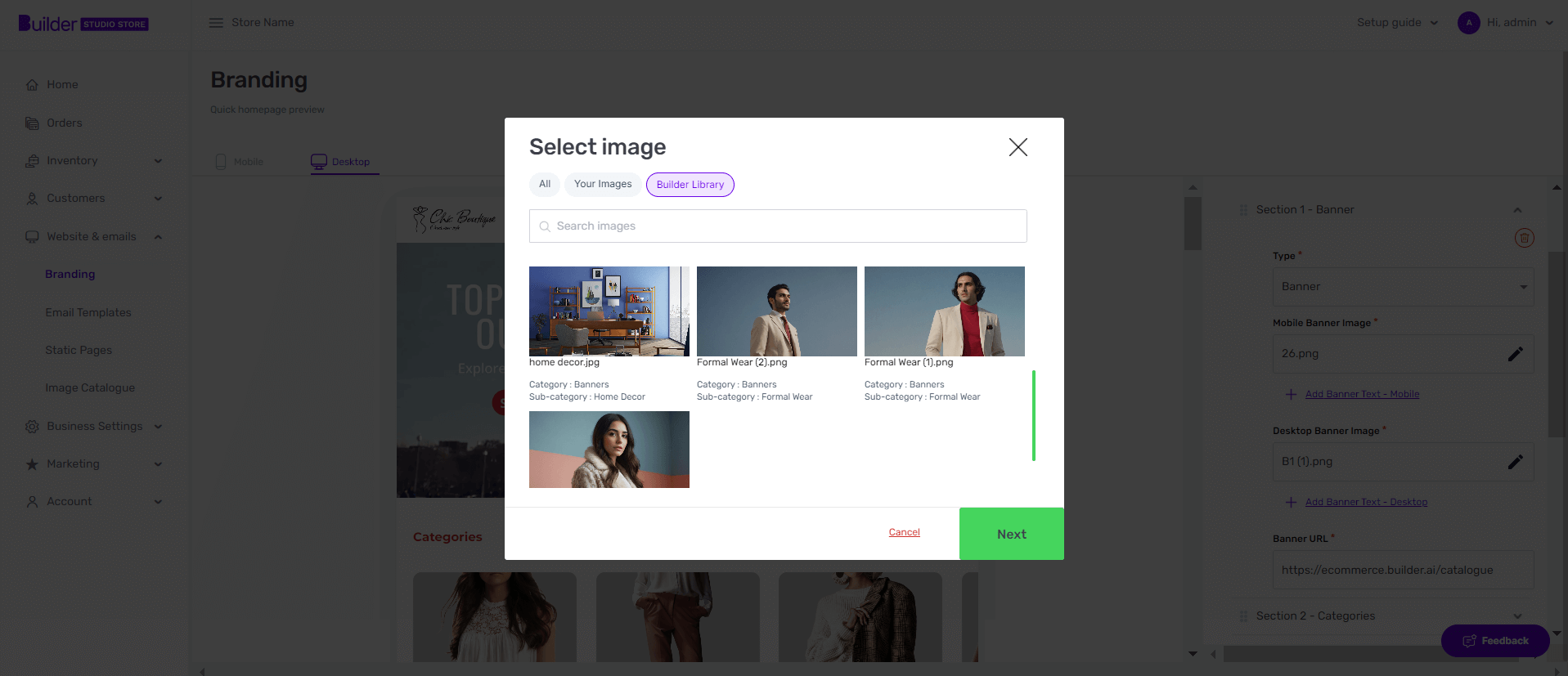Click the Website & emails monitor icon

(32, 237)
